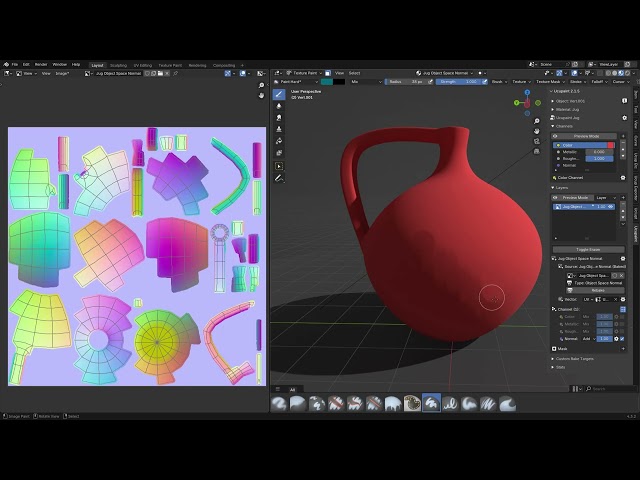
Task: Toggle paint mask square beside Texture Paint mode
Action: point(328,73)
